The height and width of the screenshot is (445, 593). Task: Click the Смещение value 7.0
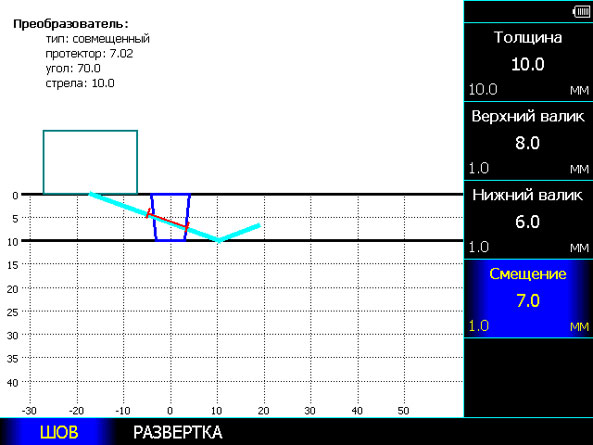(528, 301)
